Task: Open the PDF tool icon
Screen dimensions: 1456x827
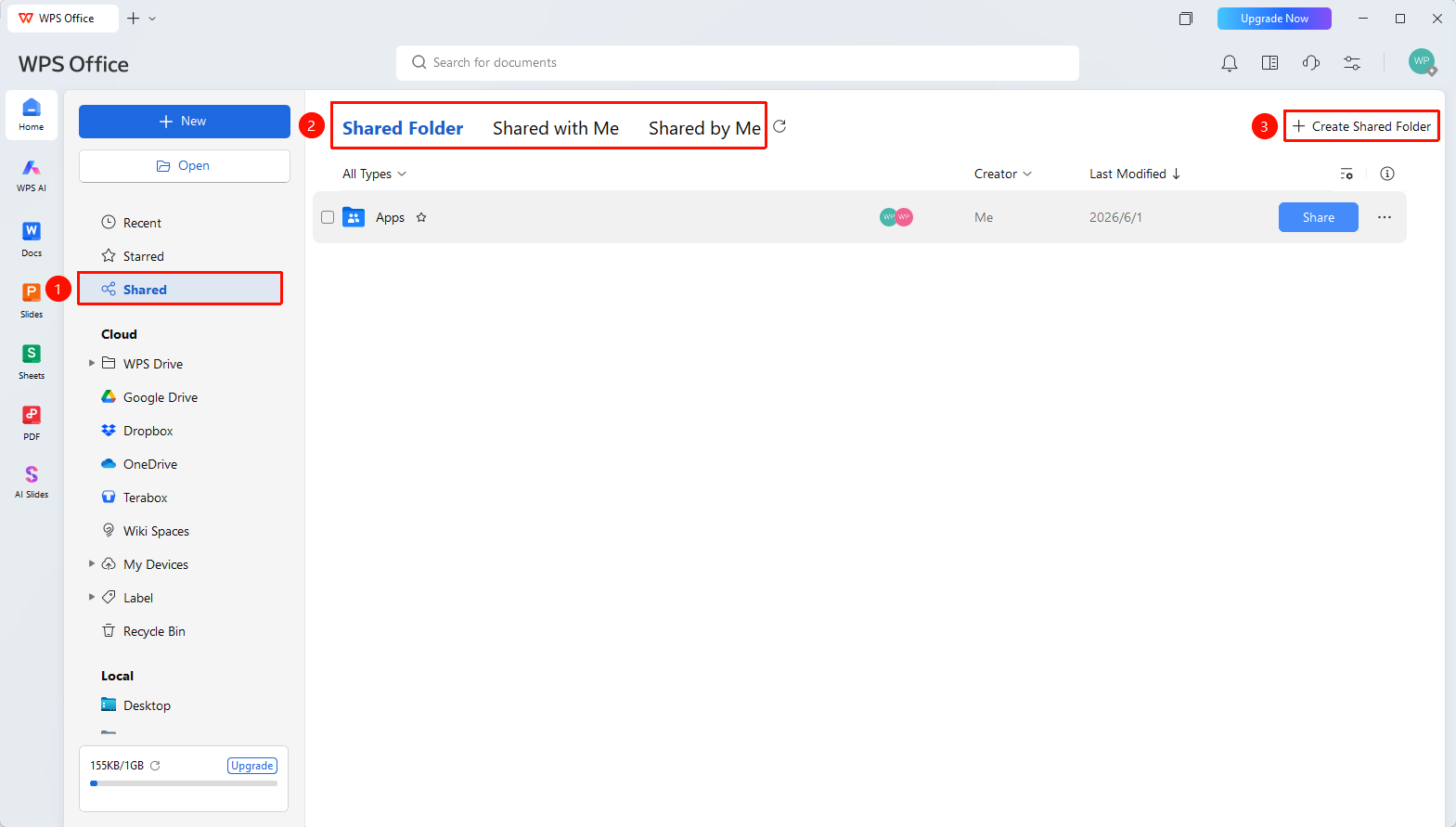Action: 32,422
